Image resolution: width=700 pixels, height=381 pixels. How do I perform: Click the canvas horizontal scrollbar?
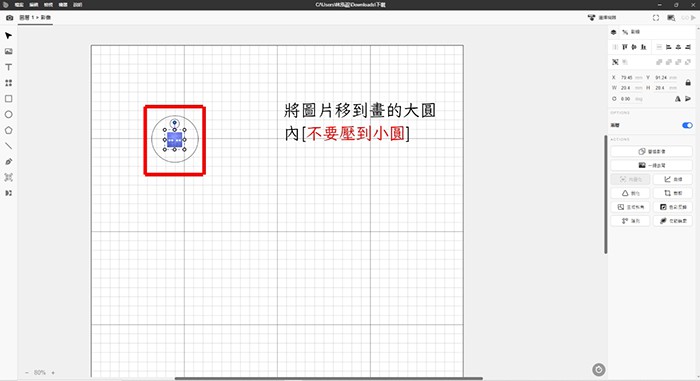point(329,378)
